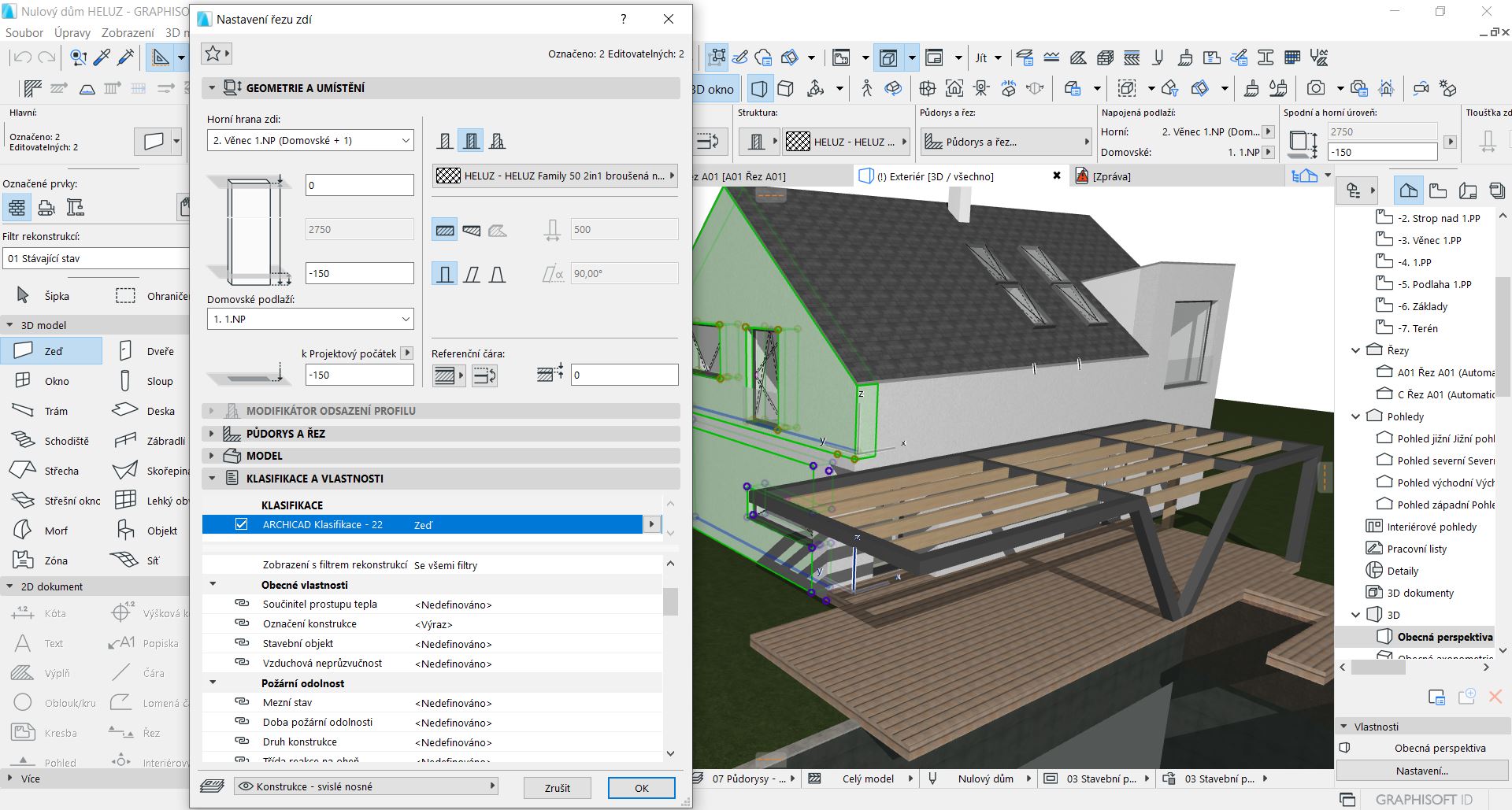Open Zobrazení menu
1512x810 pixels.
pyautogui.click(x=128, y=32)
